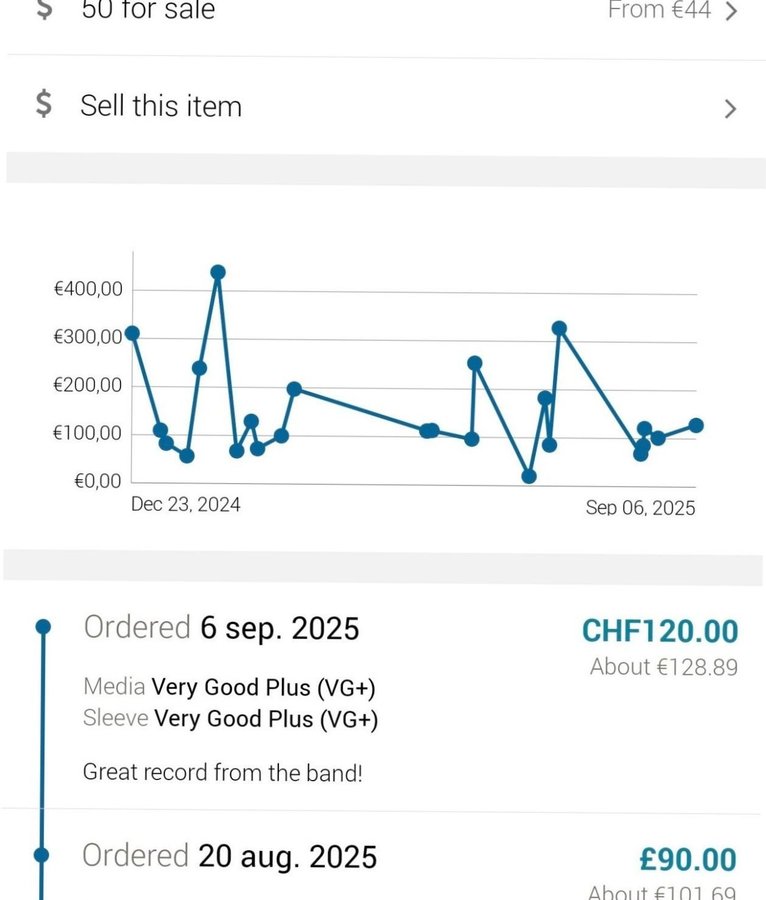The height and width of the screenshot is (900, 766).
Task: Tap the From €44 price text
Action: pos(658,10)
